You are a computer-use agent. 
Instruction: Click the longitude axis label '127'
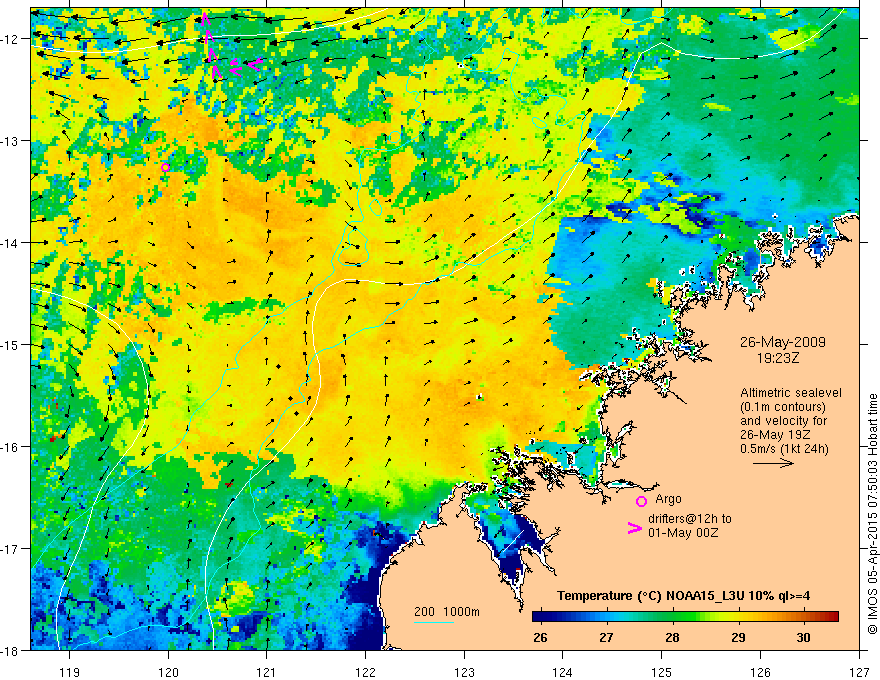click(859, 672)
